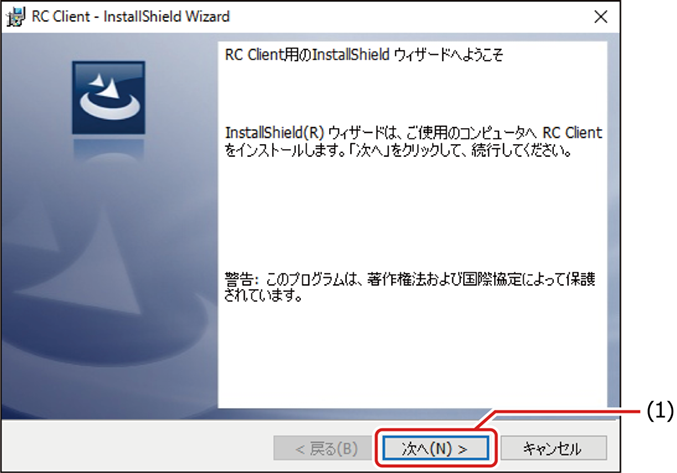Click the 次へ(N) > button

(436, 448)
